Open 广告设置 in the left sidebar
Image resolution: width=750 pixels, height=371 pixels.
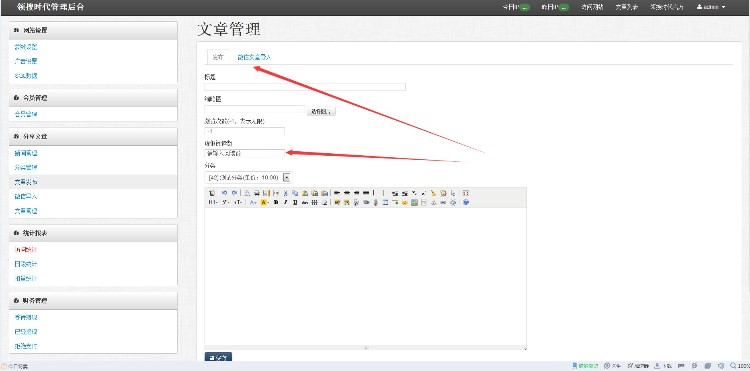click(26, 61)
